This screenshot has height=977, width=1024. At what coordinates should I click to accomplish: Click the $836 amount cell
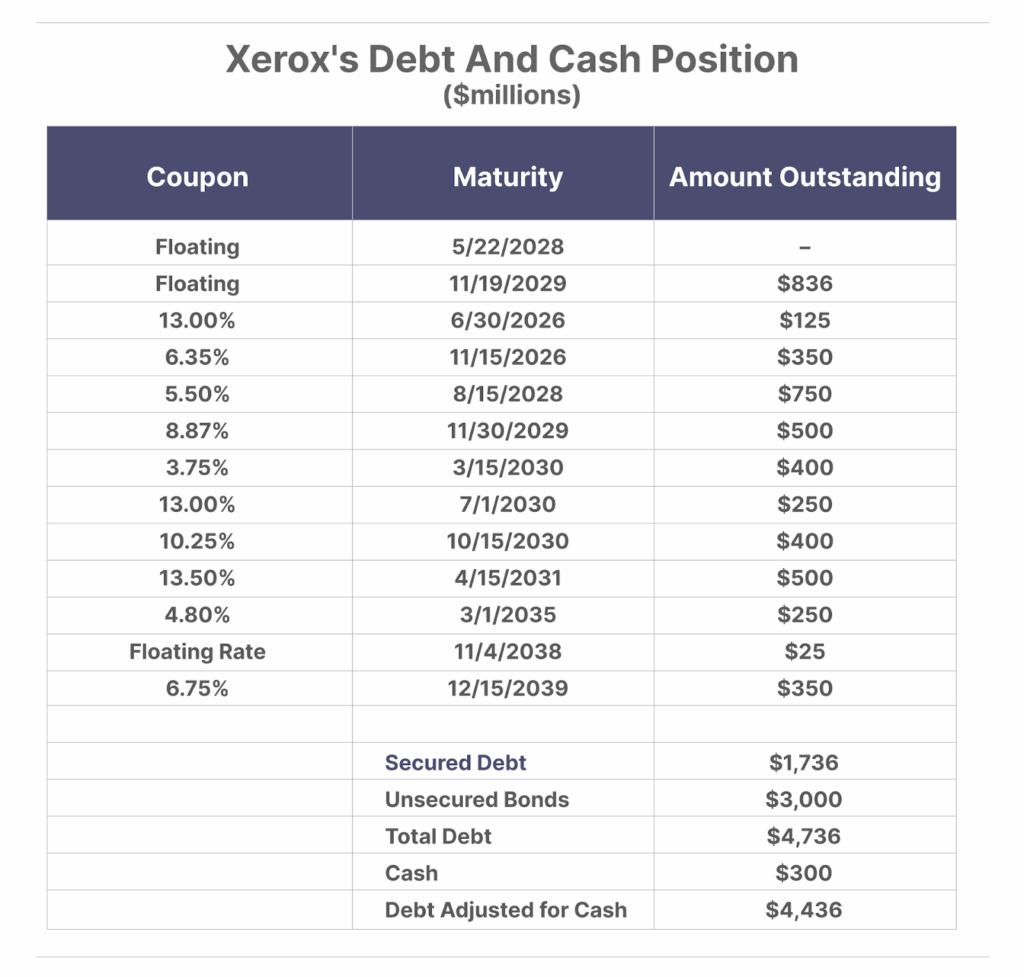click(805, 283)
